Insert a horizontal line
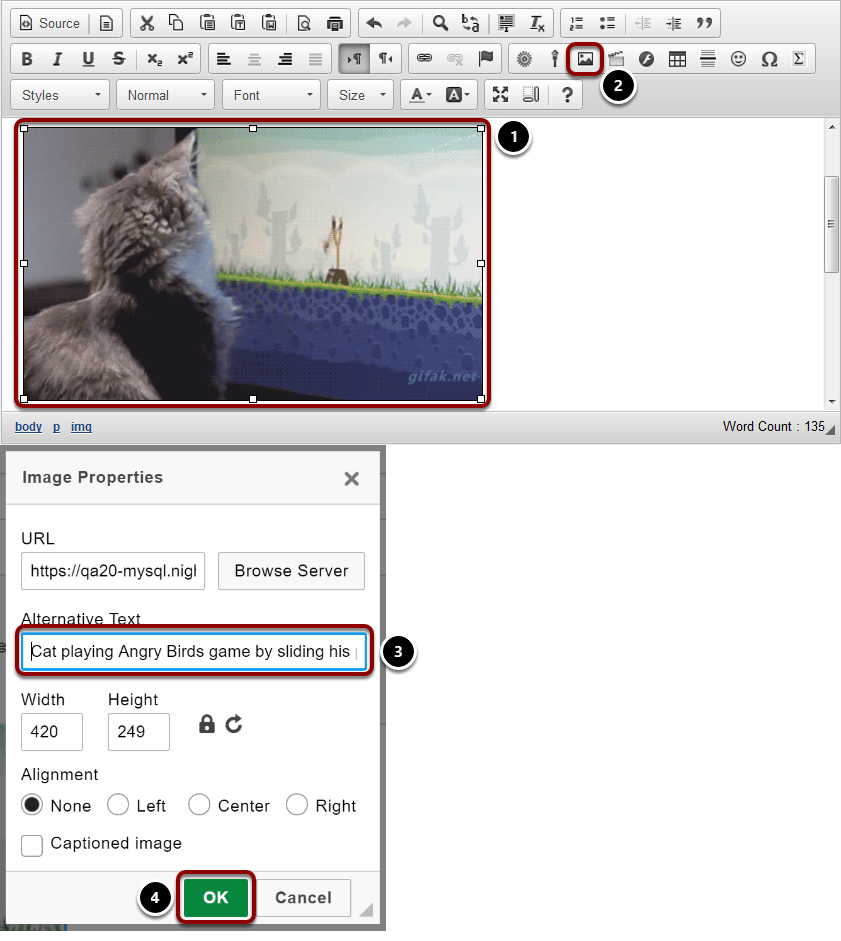Image resolution: width=841 pixels, height=941 pixels. [708, 59]
